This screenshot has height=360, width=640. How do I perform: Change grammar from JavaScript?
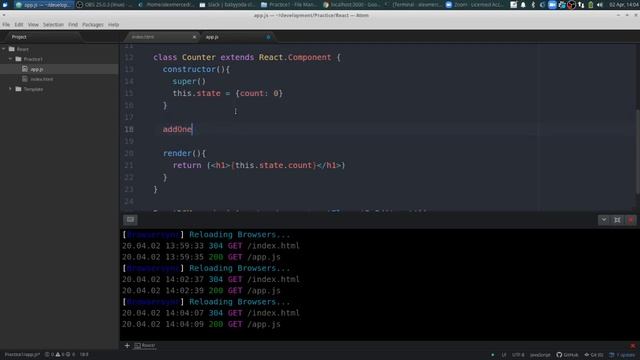point(540,355)
